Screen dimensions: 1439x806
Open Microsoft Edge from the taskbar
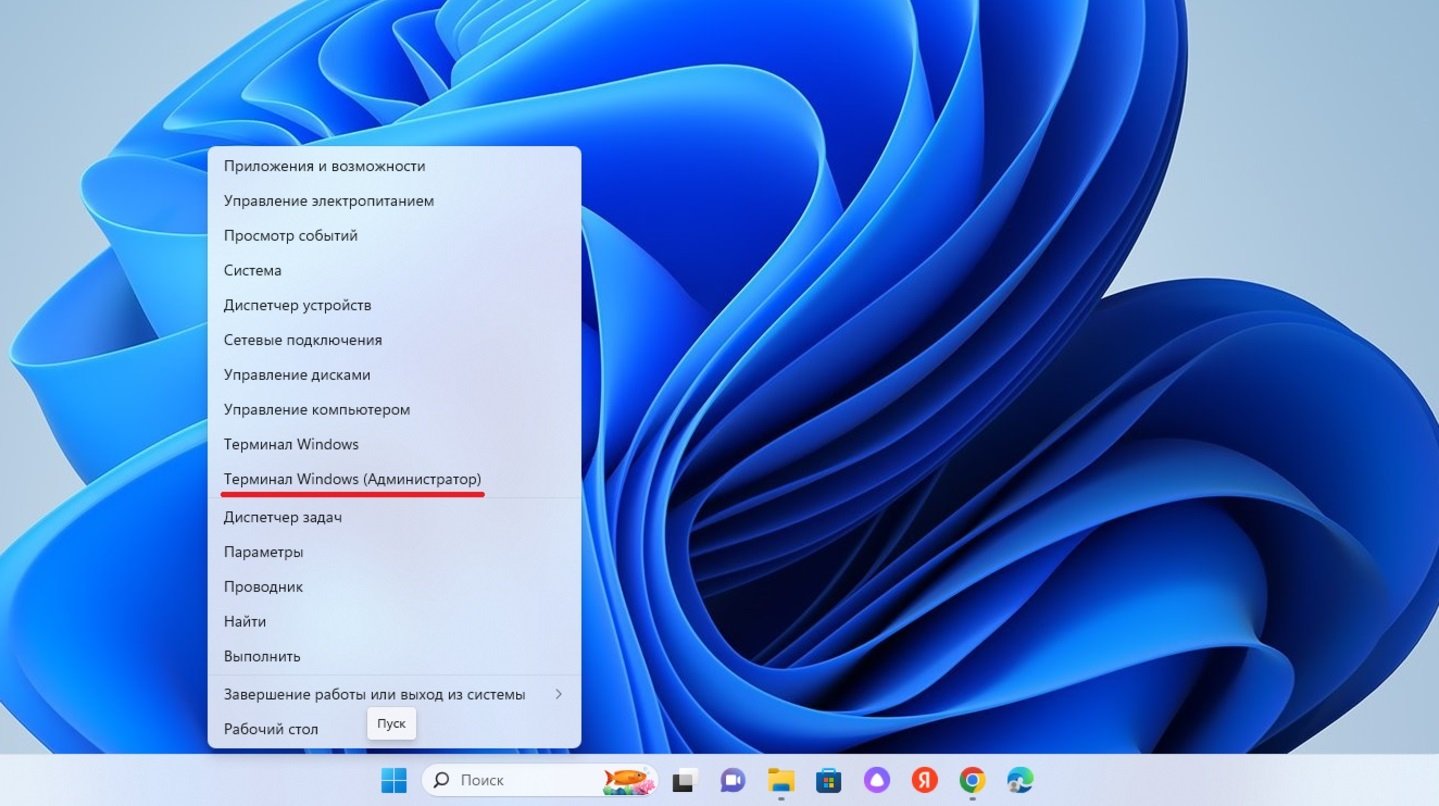click(1020, 780)
